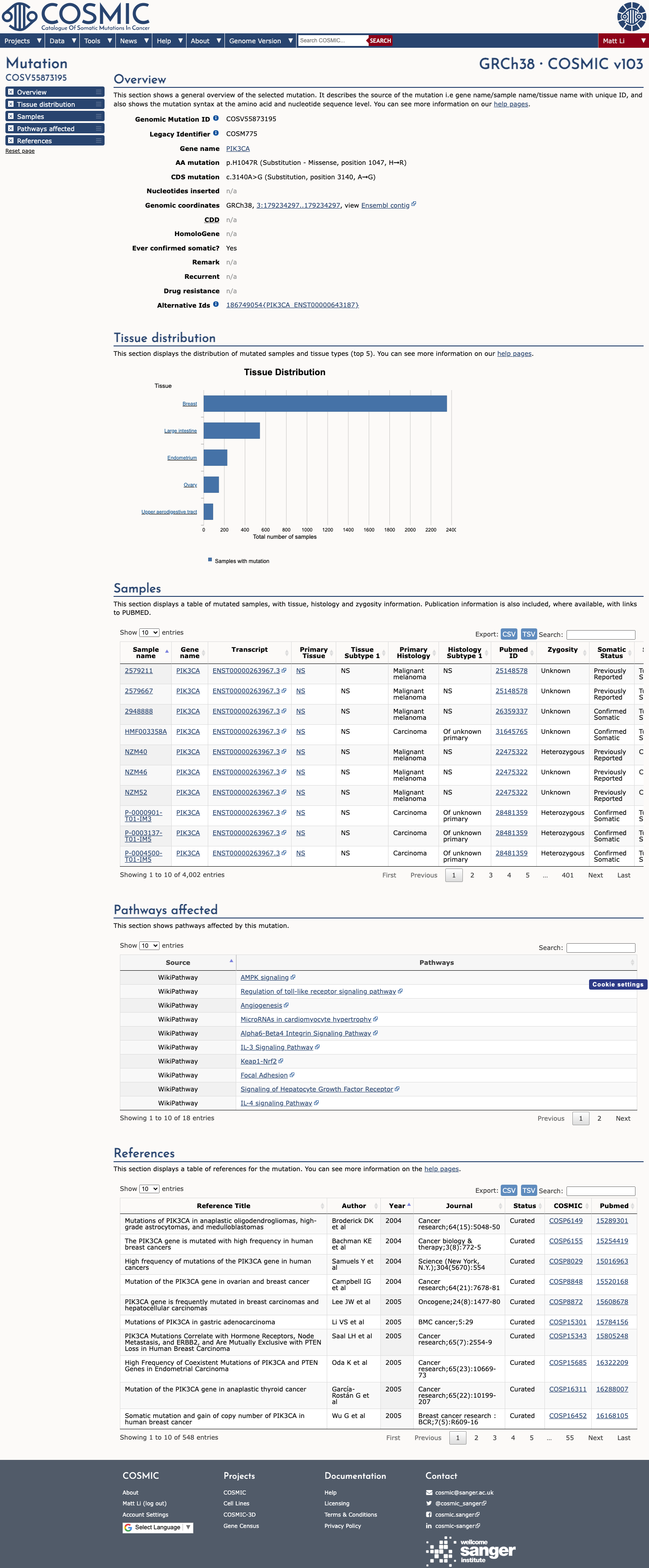
Task: Open the References table entries-per-page select
Action: [x=149, y=1189]
